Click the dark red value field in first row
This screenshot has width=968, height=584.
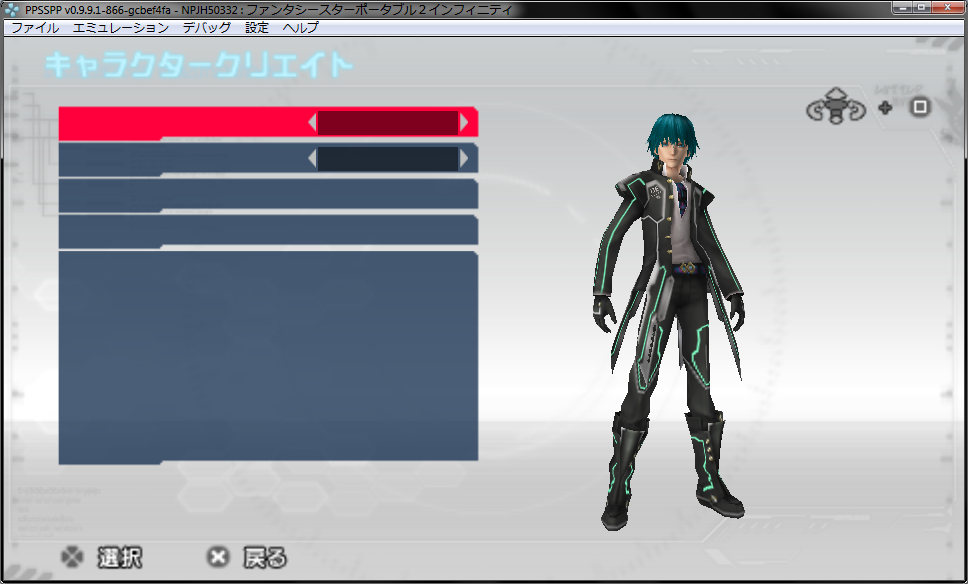point(388,123)
